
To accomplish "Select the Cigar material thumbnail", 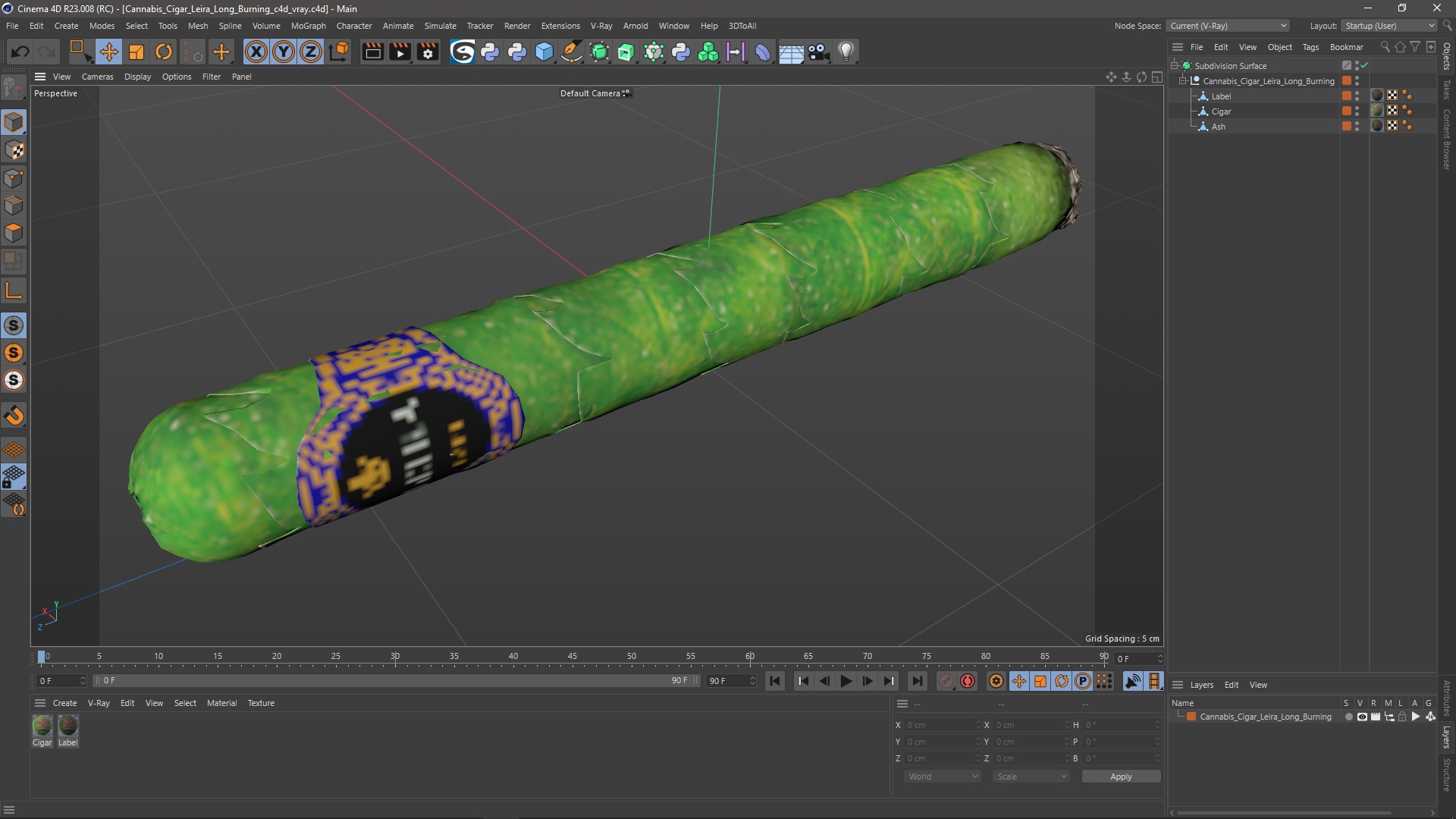I will coord(42,726).
